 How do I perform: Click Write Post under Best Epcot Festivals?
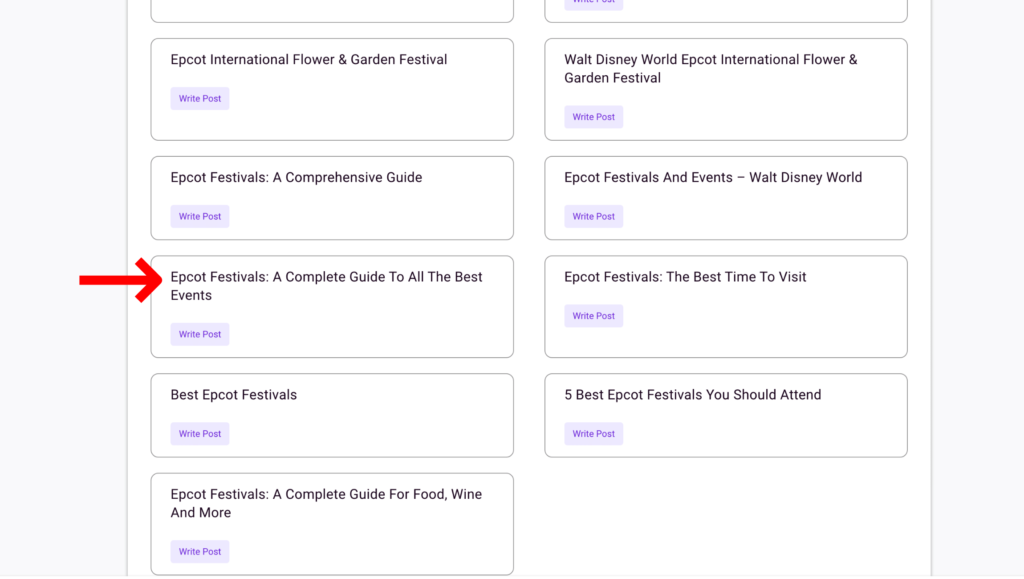coord(200,433)
